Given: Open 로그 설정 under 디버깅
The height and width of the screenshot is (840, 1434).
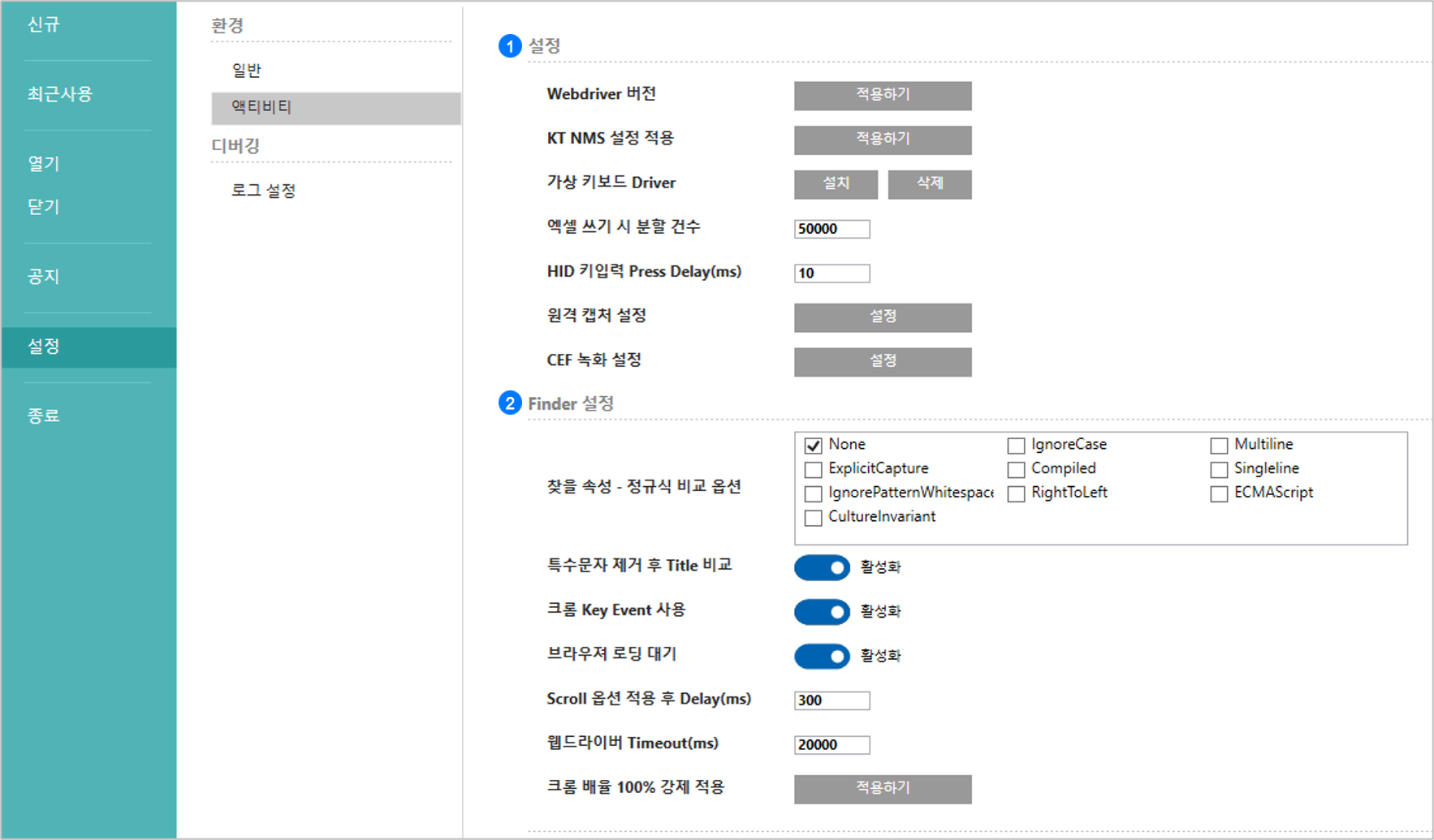Looking at the screenshot, I should (264, 190).
